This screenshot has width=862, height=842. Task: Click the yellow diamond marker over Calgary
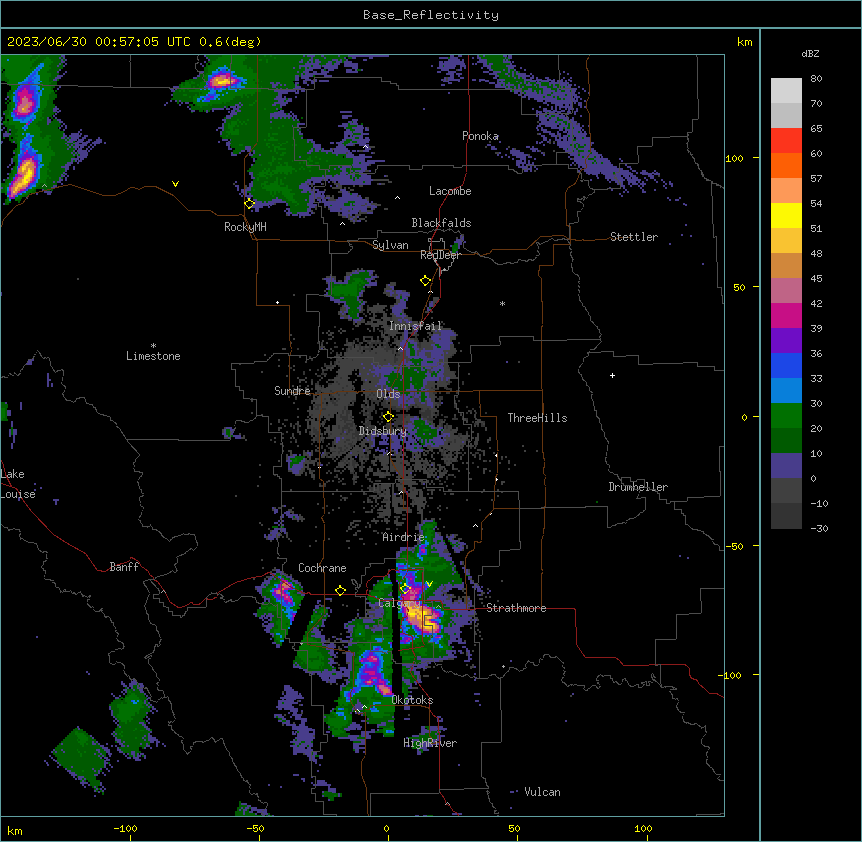pos(405,589)
